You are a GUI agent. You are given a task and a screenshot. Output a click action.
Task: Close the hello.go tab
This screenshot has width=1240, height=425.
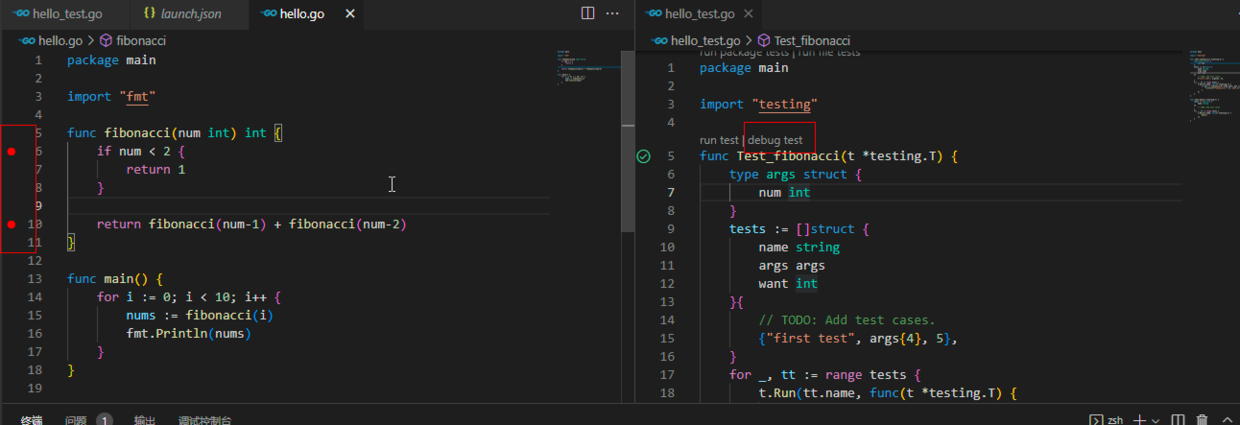pos(348,14)
